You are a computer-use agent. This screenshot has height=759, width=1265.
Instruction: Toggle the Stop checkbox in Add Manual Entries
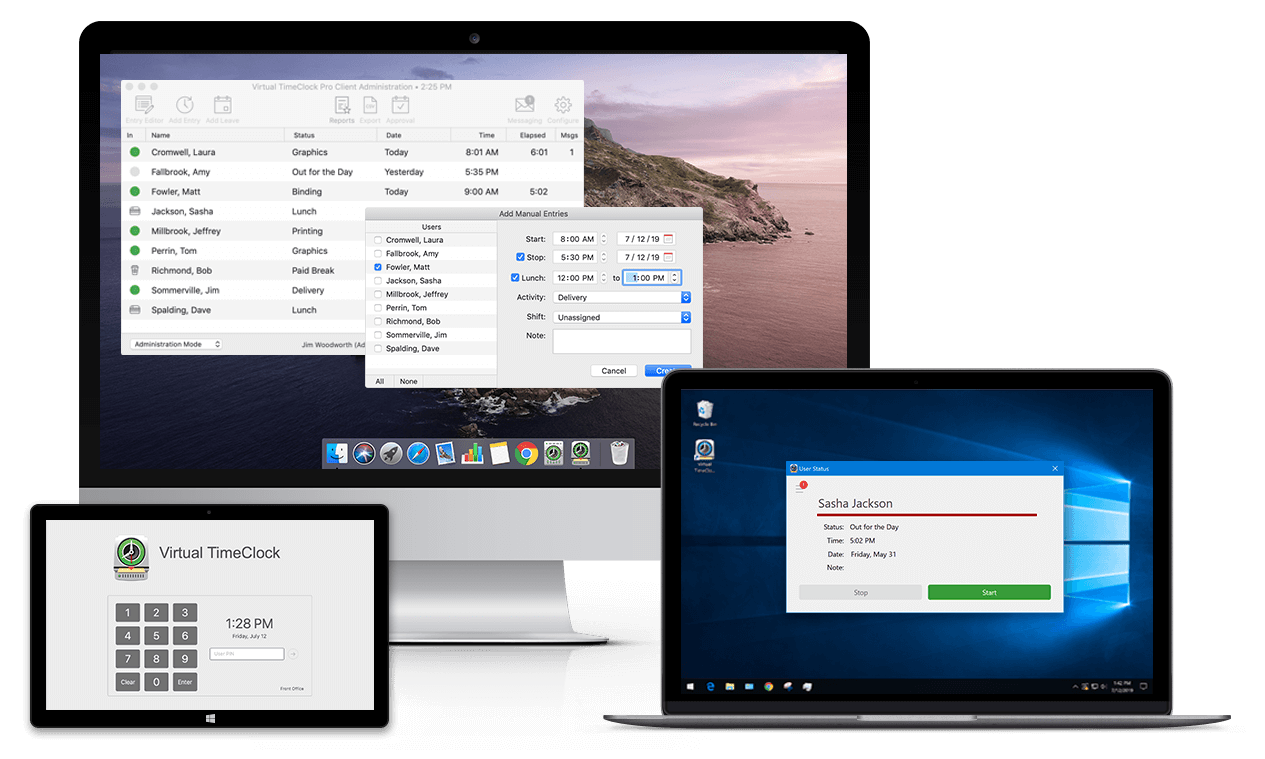520,258
